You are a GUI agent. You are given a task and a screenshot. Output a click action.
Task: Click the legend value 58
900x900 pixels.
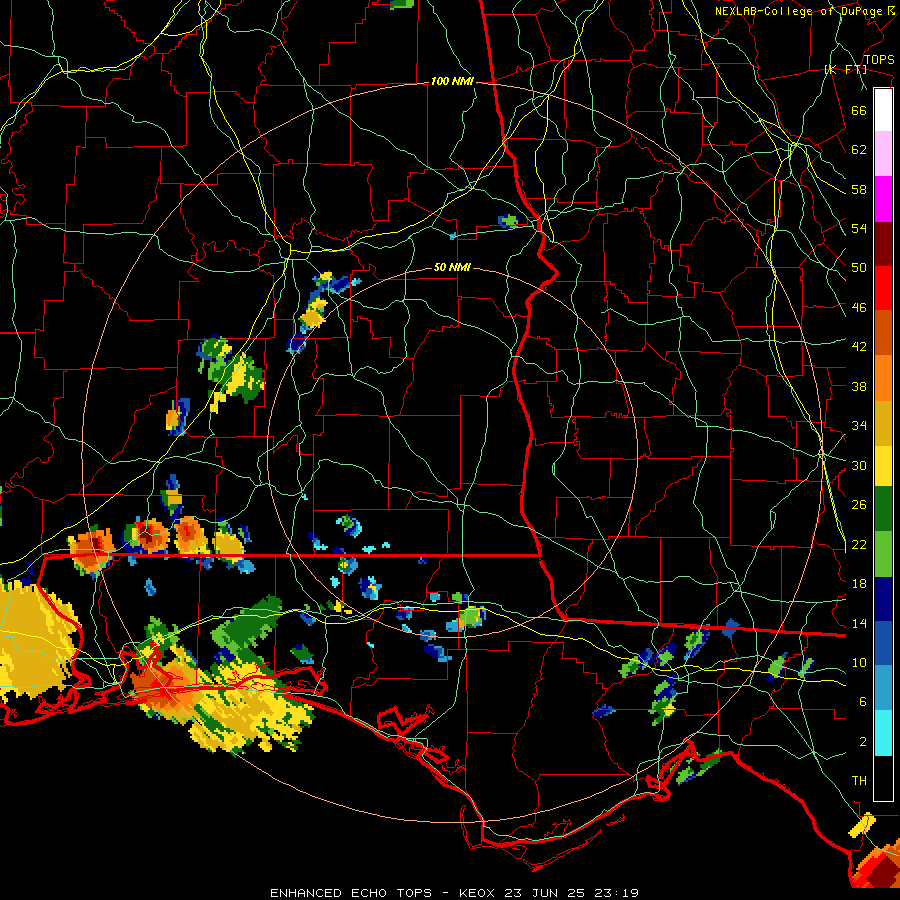pyautogui.click(x=859, y=189)
